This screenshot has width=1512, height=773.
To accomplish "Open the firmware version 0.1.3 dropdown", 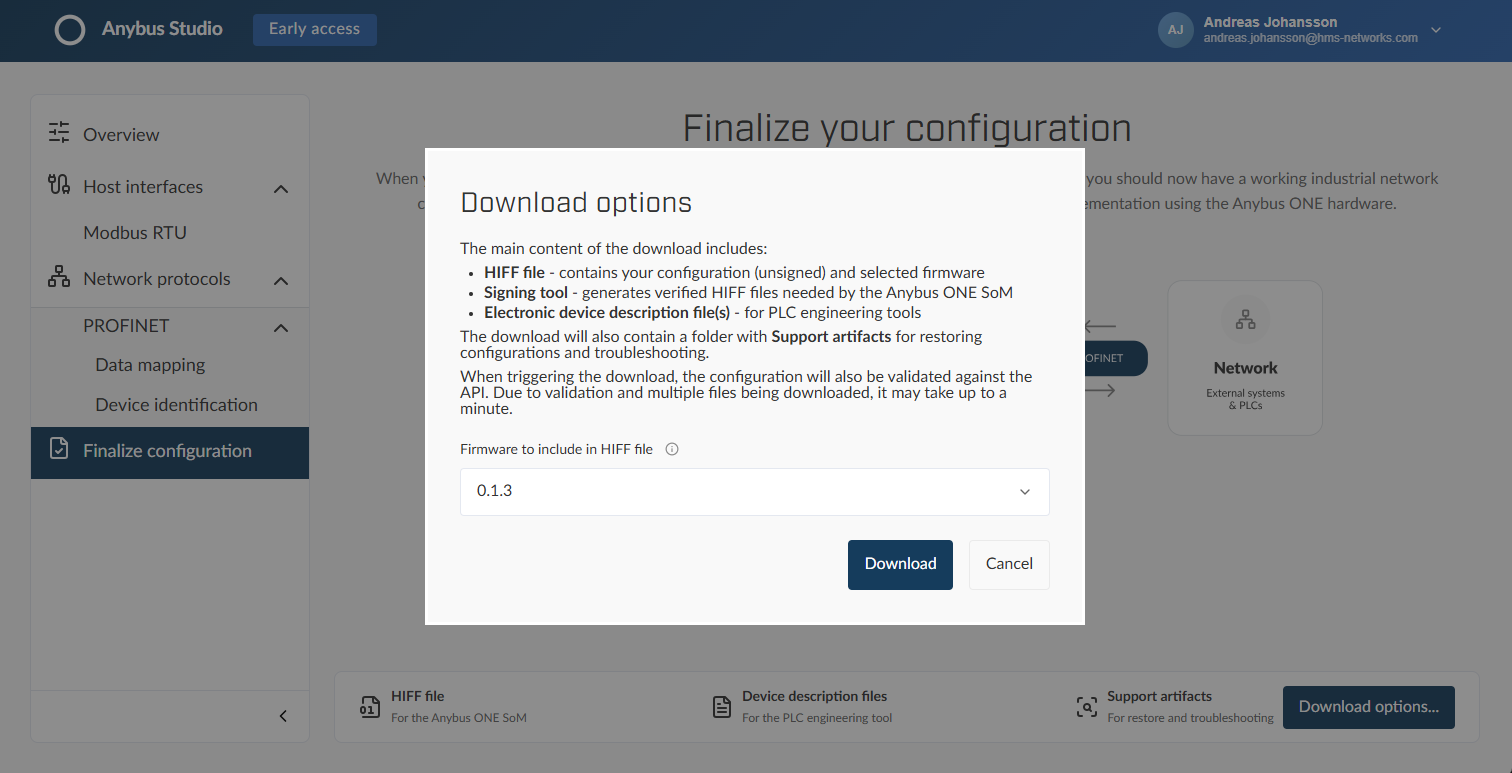I will (x=755, y=492).
